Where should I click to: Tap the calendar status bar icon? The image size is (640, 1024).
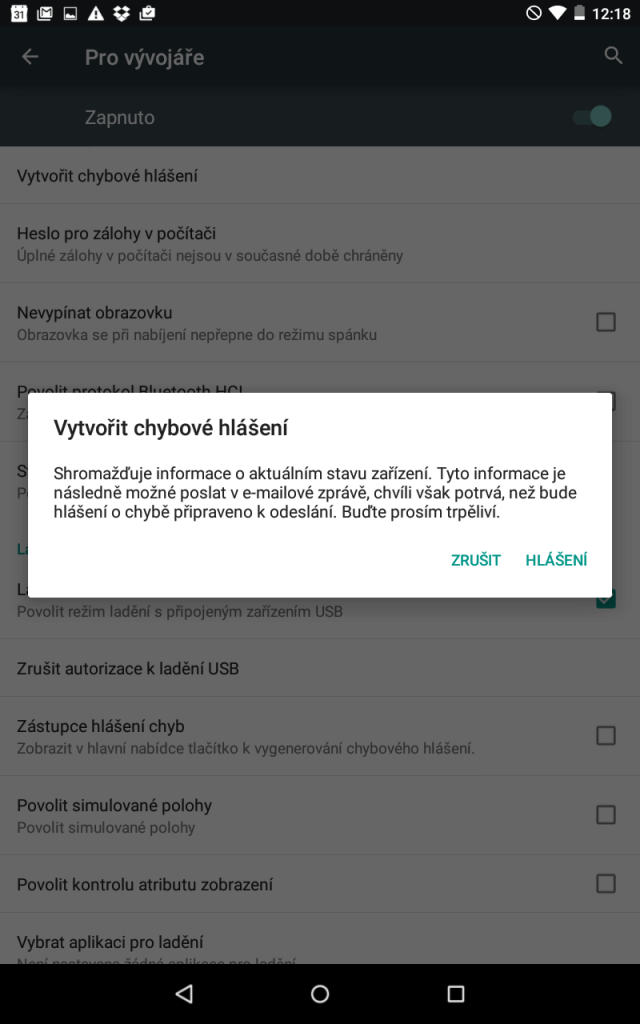[19, 13]
